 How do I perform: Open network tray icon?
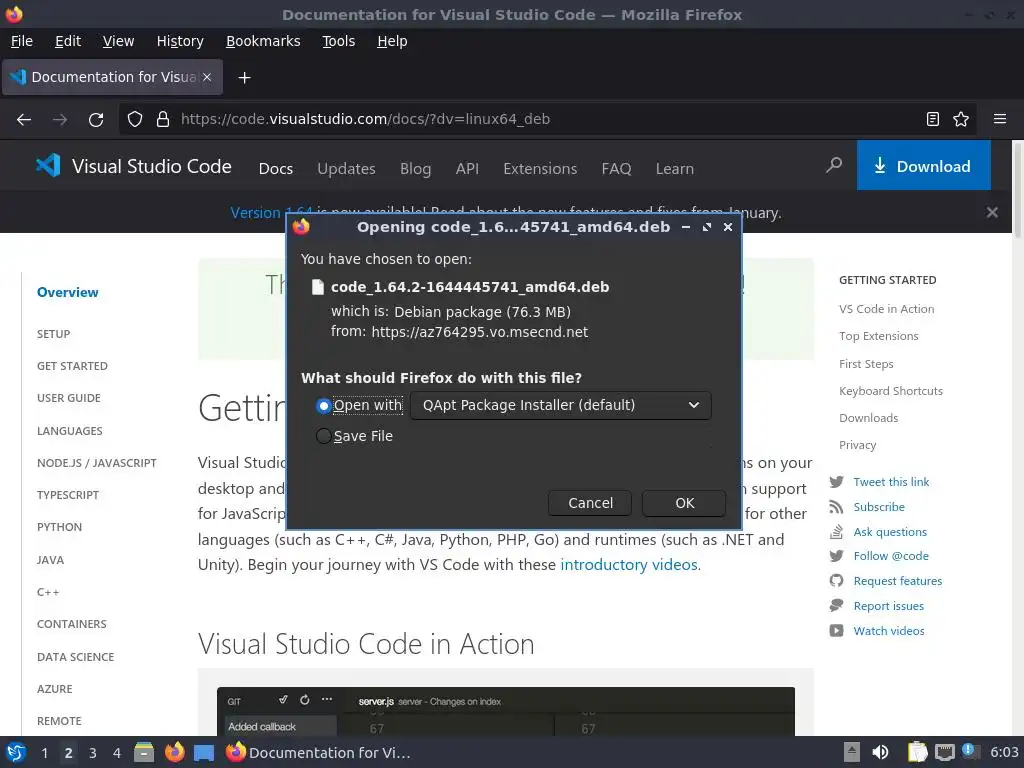pos(944,752)
